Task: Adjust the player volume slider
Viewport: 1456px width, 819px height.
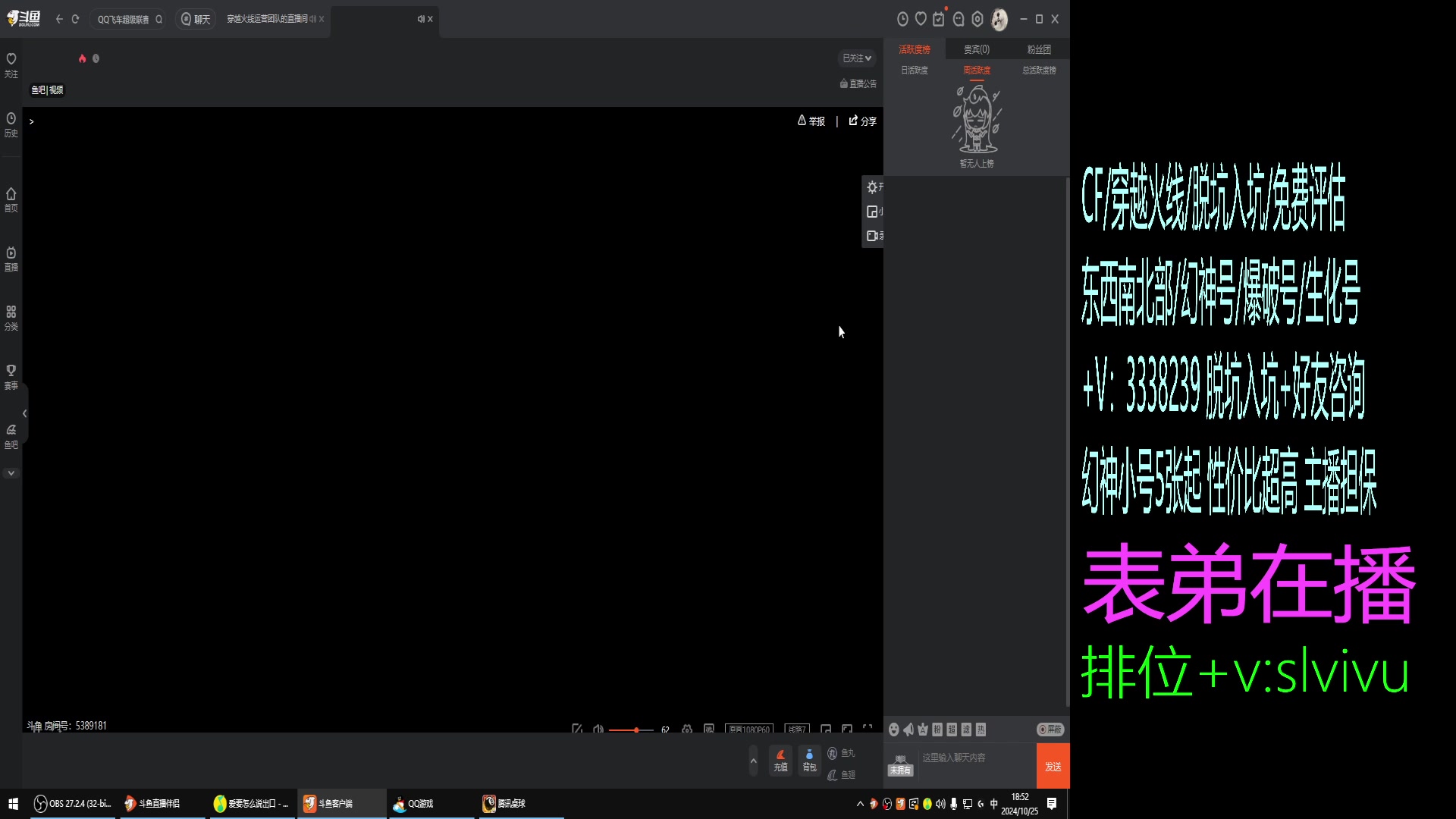Action: point(631,730)
